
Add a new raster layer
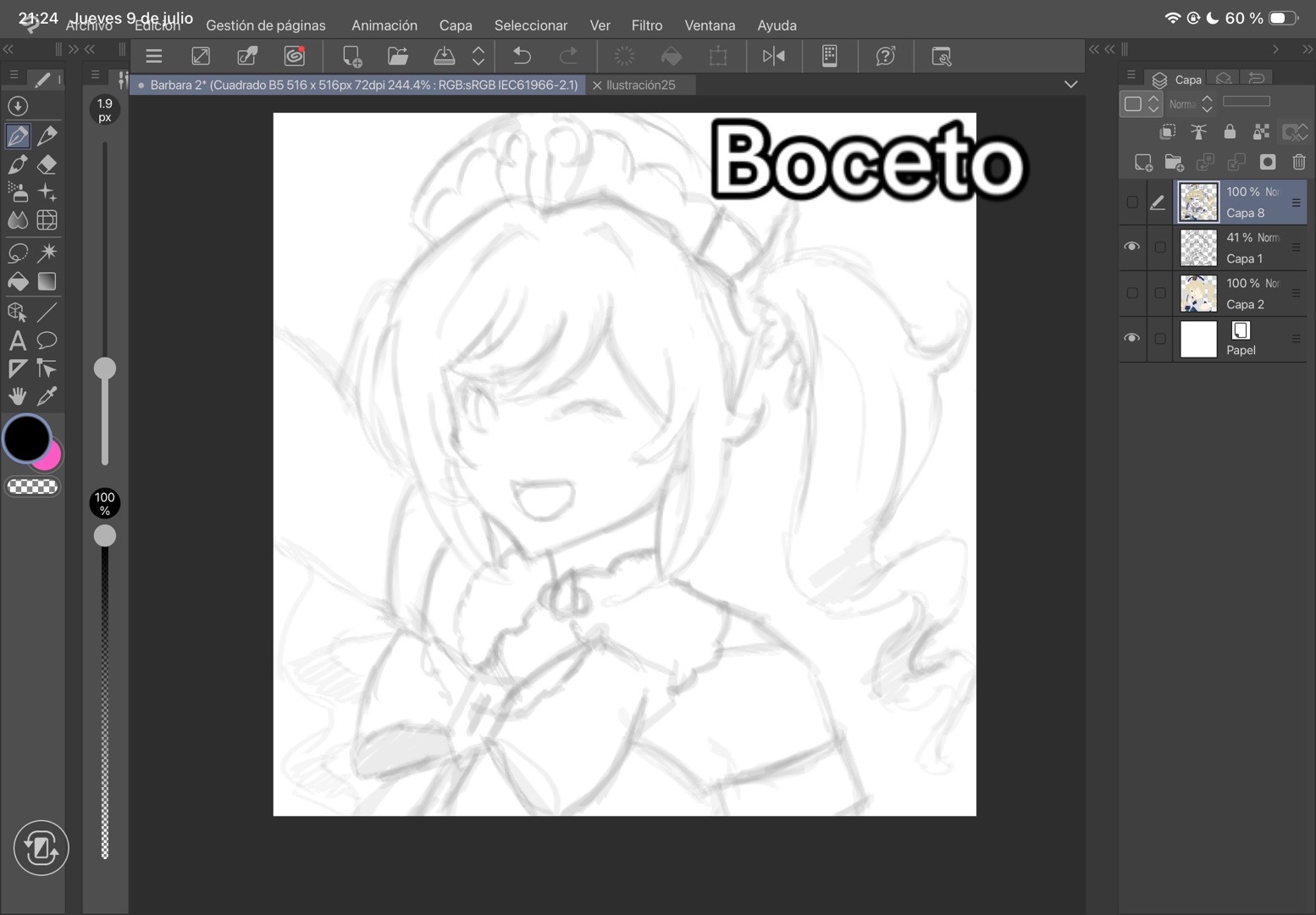pos(1143,162)
